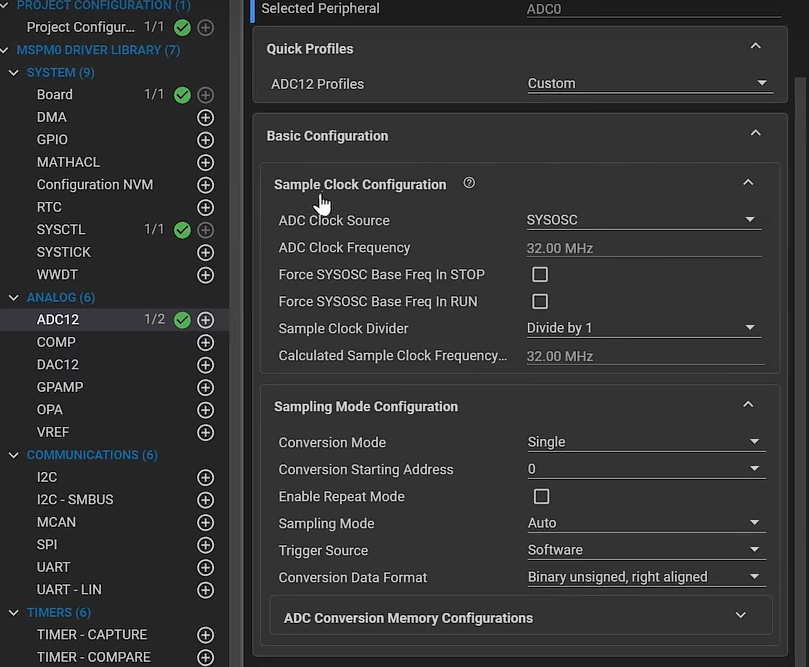Open Sample Clock Configuration help icon
This screenshot has height=667, width=809.
pos(469,184)
